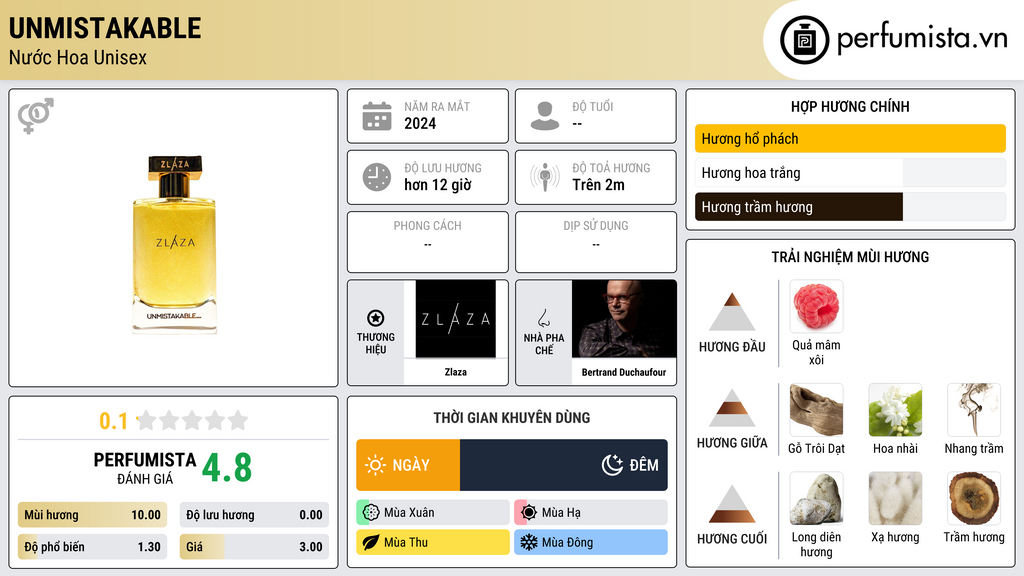Image resolution: width=1024 pixels, height=576 pixels.
Task: Click the snowflake icon for Mùa Đông
Action: click(x=529, y=542)
